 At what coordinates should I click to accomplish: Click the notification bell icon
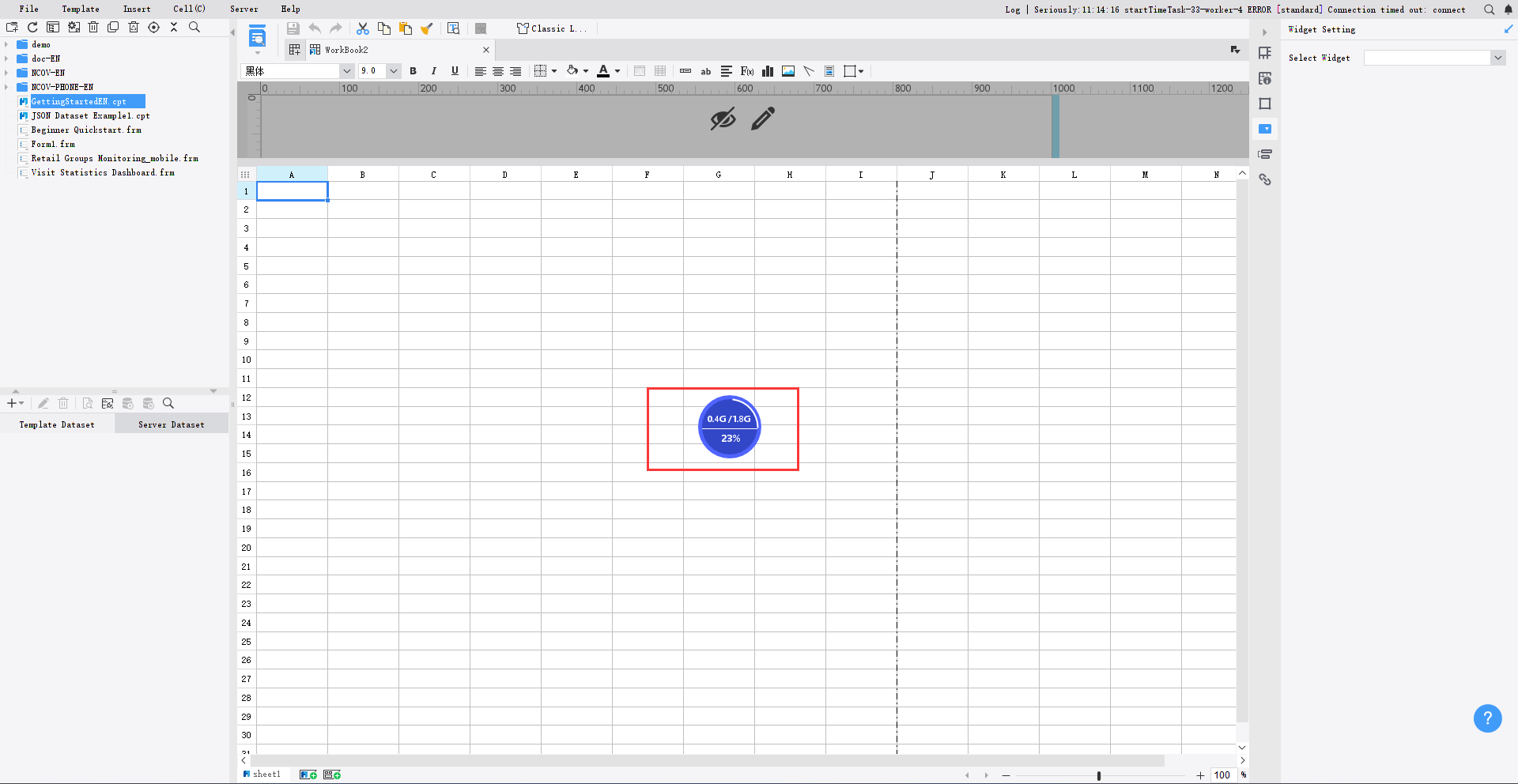click(x=1509, y=9)
